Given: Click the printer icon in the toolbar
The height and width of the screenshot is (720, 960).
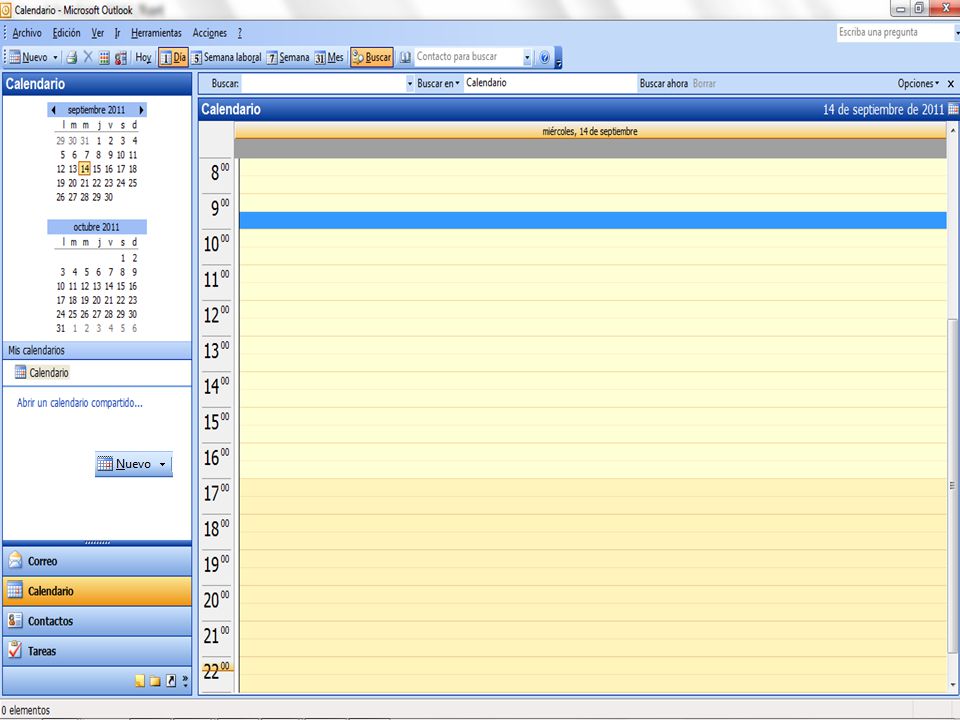Looking at the screenshot, I should tap(72, 58).
